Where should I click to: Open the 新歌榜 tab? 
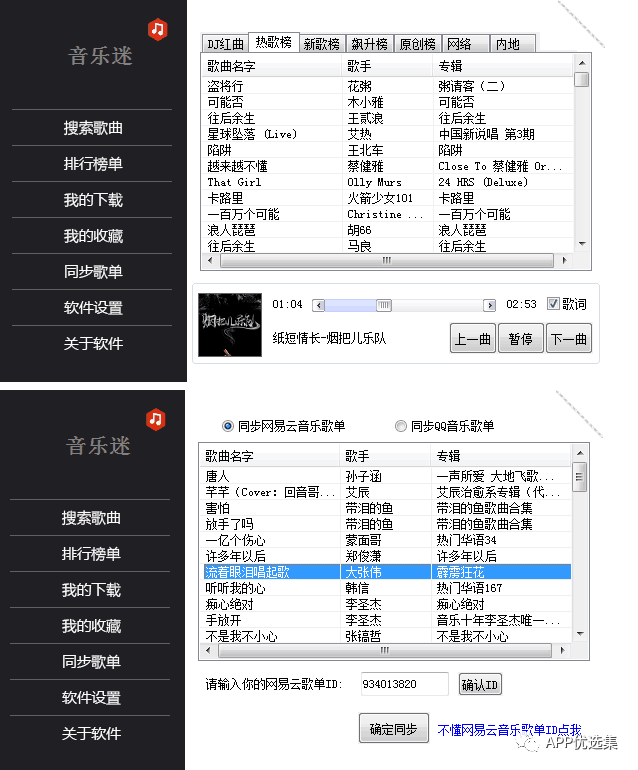click(322, 44)
